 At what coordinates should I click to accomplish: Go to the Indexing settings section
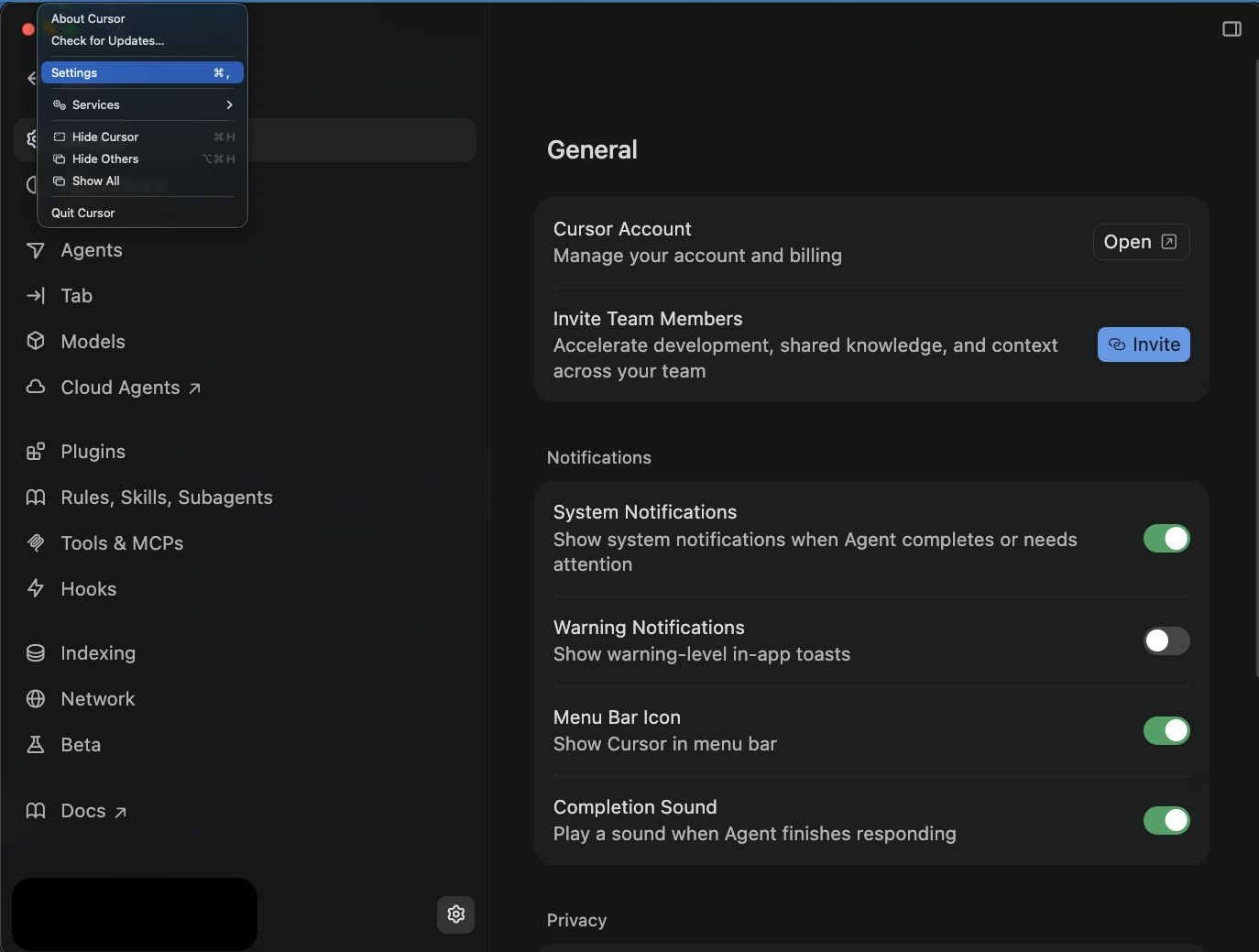point(245,653)
